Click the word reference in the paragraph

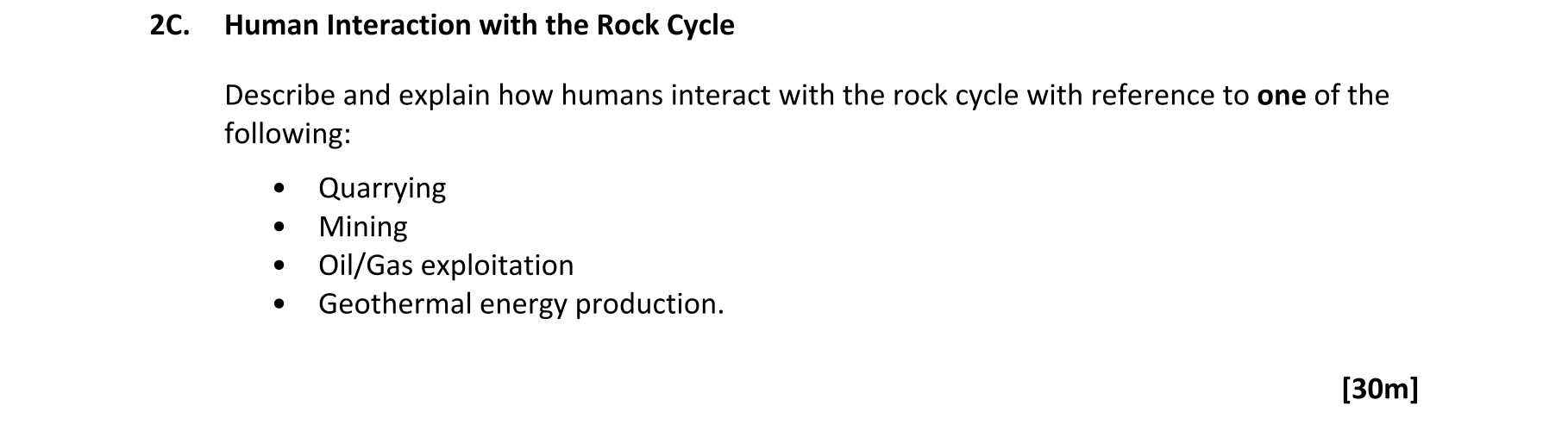pyautogui.click(x=1152, y=95)
